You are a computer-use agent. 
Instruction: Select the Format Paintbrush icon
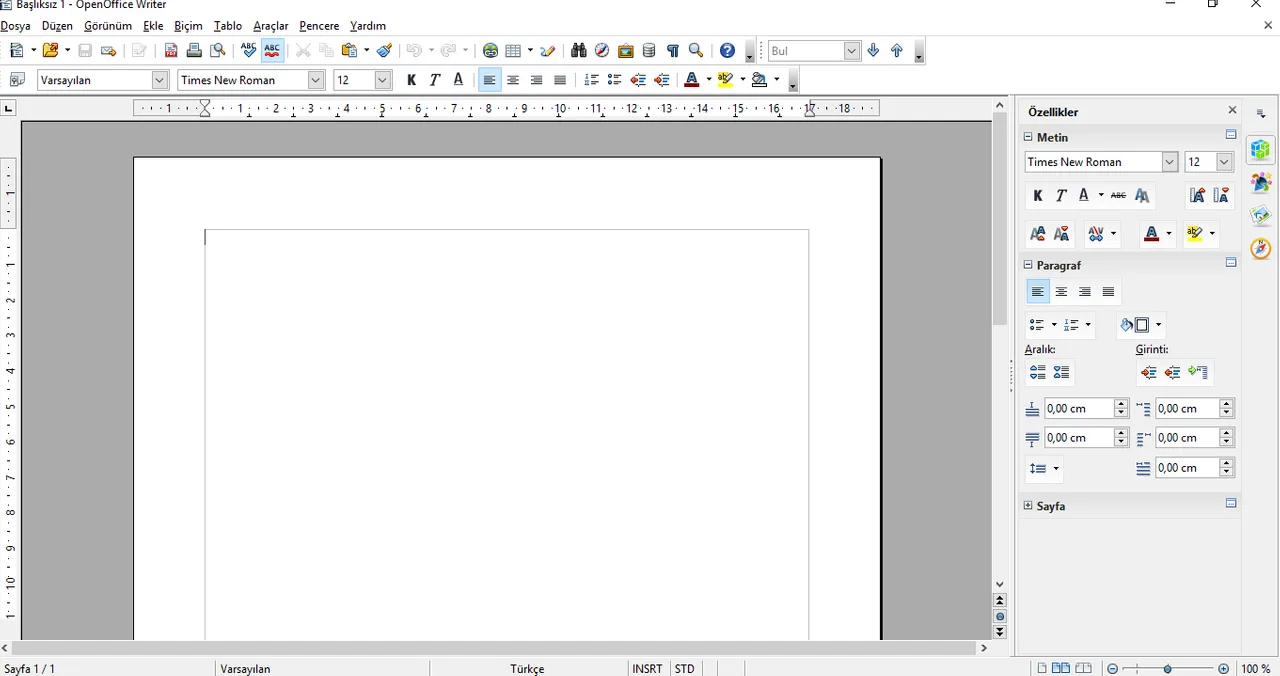(384, 50)
